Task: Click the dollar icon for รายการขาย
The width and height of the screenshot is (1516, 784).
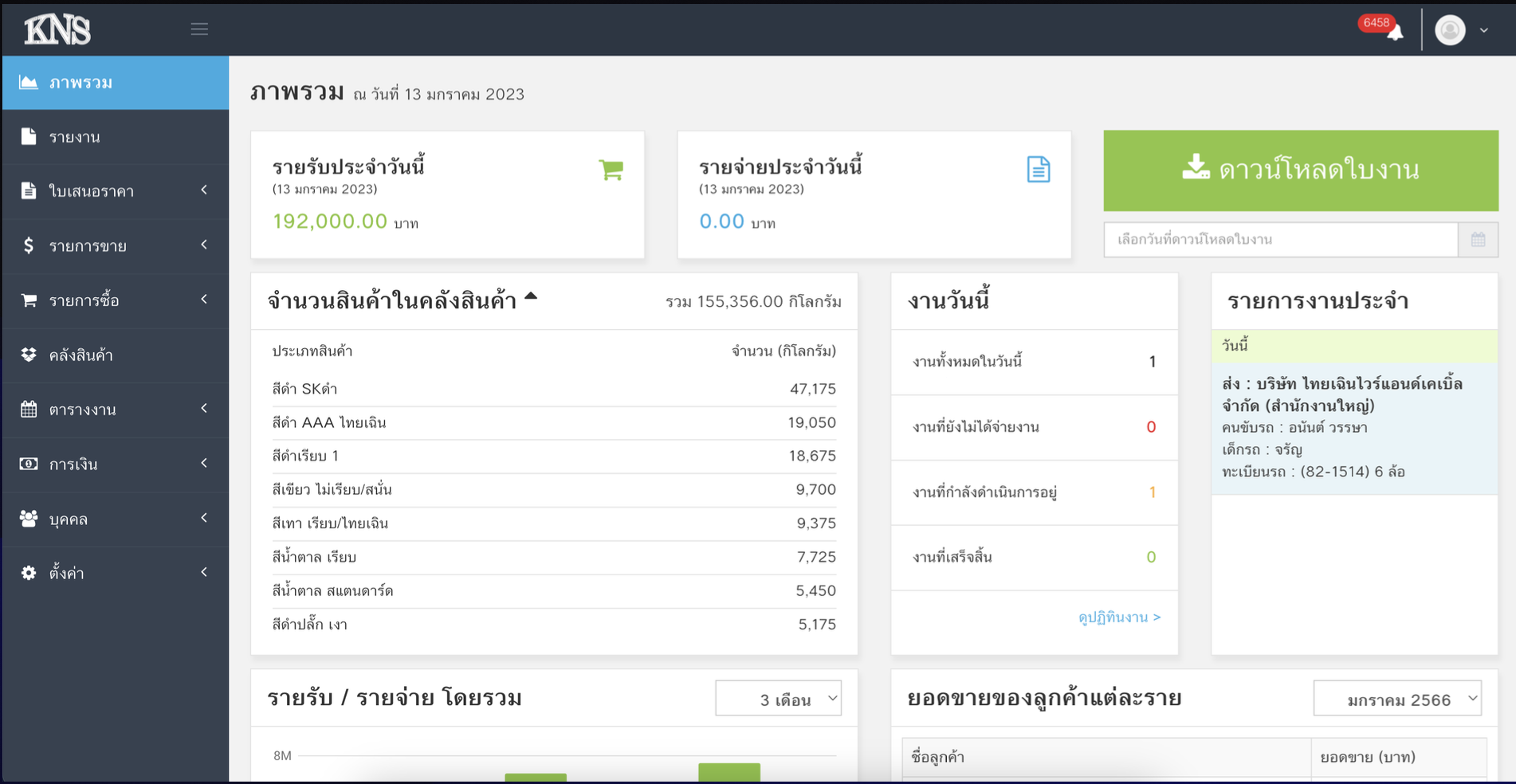Action: [29, 245]
